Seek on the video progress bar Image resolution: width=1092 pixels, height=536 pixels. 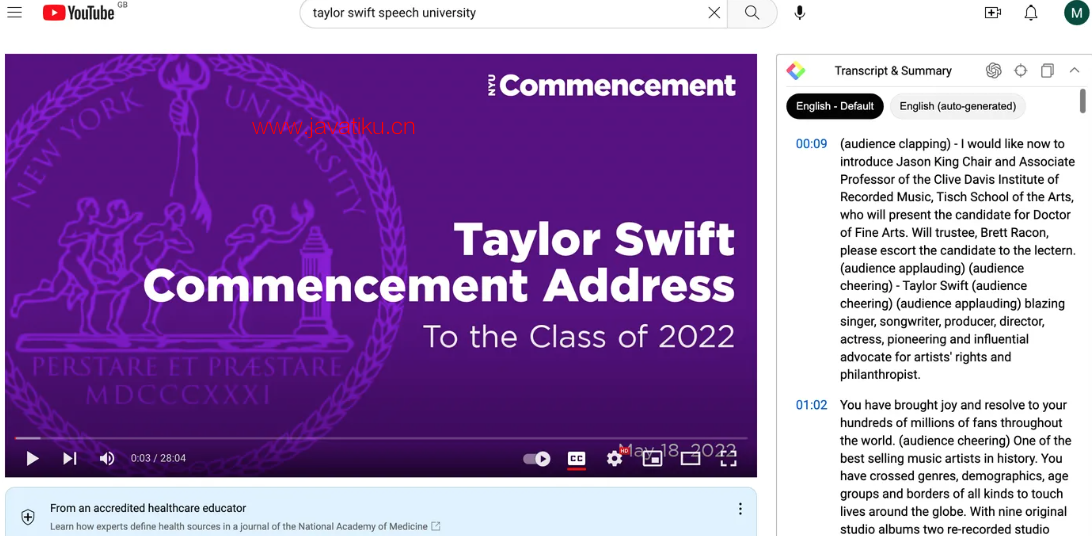(381, 438)
